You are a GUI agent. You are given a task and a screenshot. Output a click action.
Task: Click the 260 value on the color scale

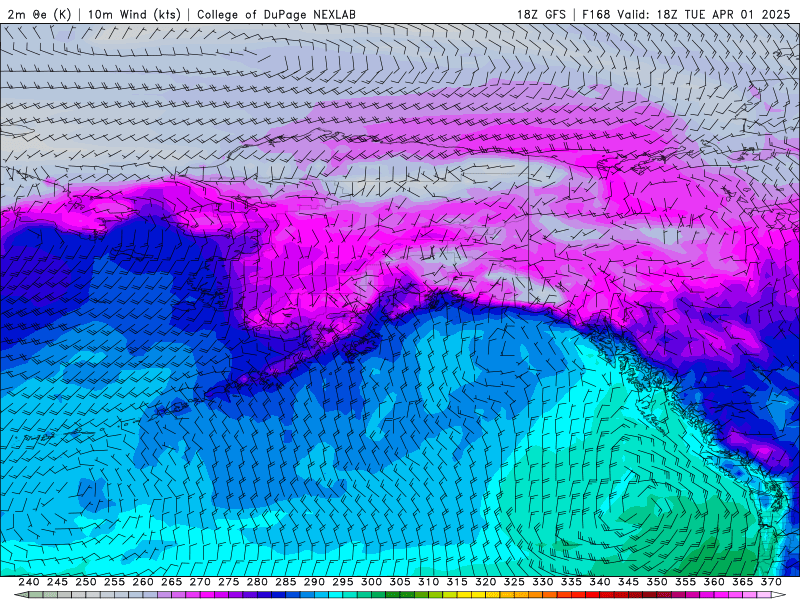(x=143, y=582)
